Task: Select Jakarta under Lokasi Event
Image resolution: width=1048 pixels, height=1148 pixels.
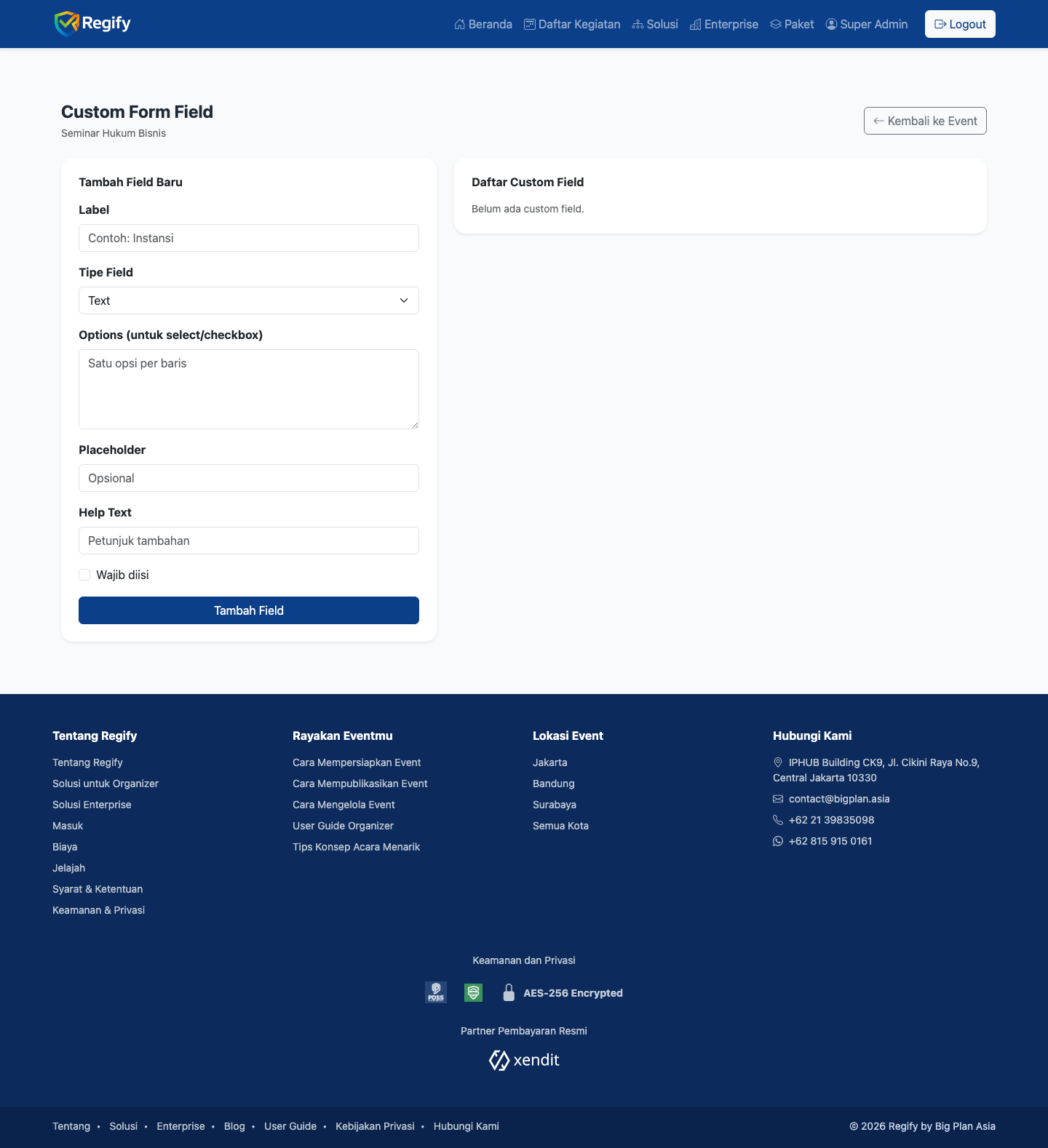Action: pyautogui.click(x=549, y=762)
